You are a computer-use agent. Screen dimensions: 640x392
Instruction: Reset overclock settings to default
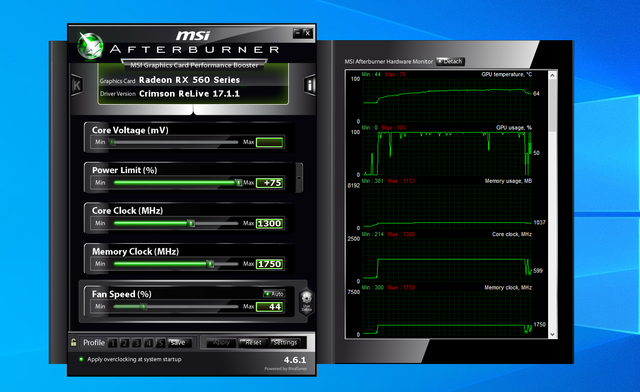pos(253,343)
